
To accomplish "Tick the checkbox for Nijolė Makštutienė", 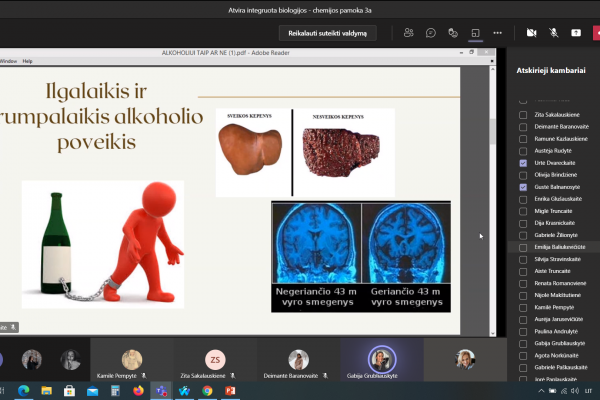I will click(523, 296).
